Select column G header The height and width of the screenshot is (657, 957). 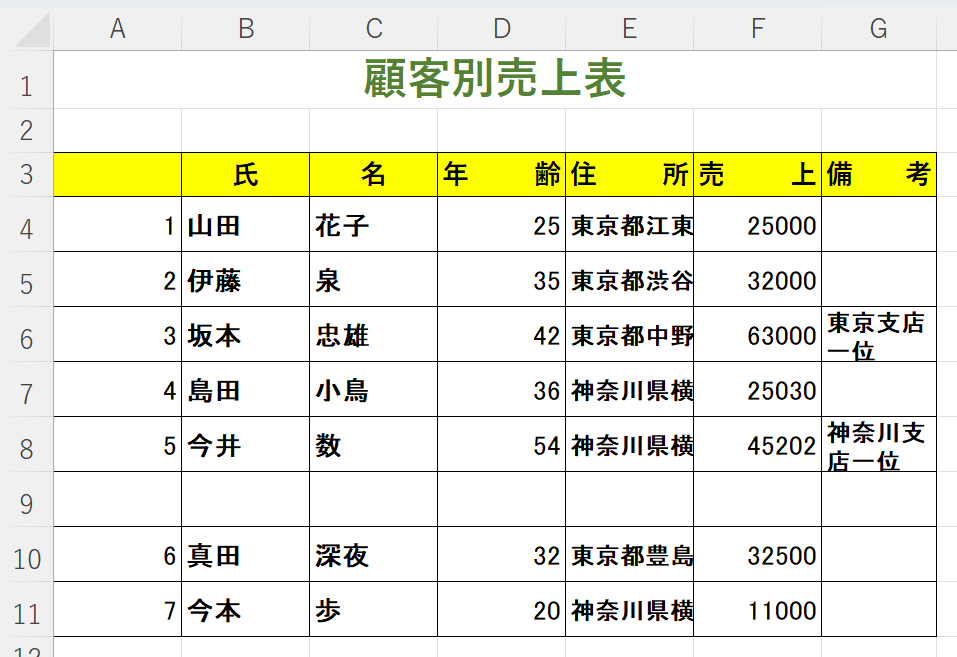pyautogui.click(x=878, y=30)
